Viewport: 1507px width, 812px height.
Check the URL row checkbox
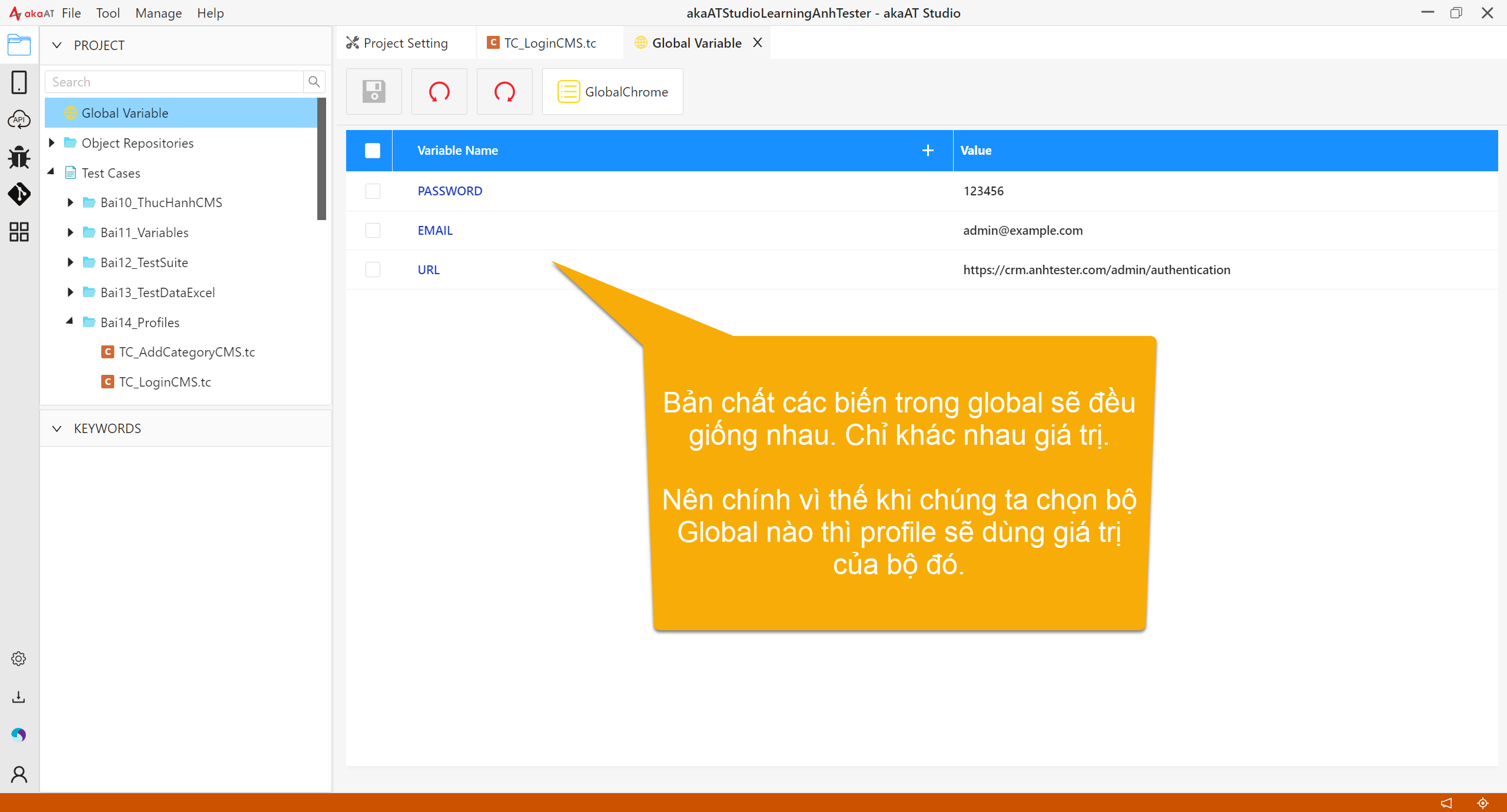pos(373,269)
